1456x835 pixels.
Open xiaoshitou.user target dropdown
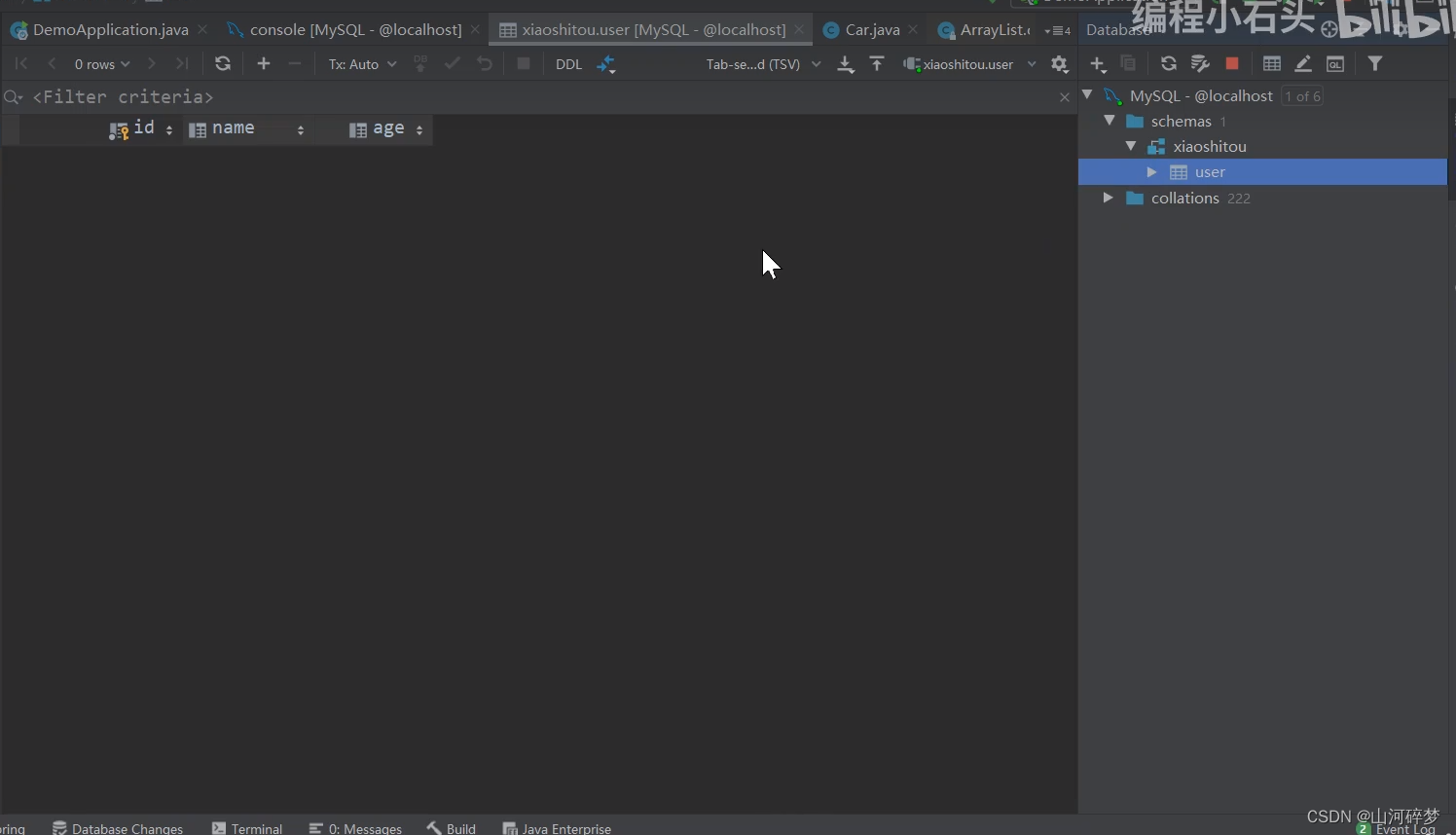[969, 64]
